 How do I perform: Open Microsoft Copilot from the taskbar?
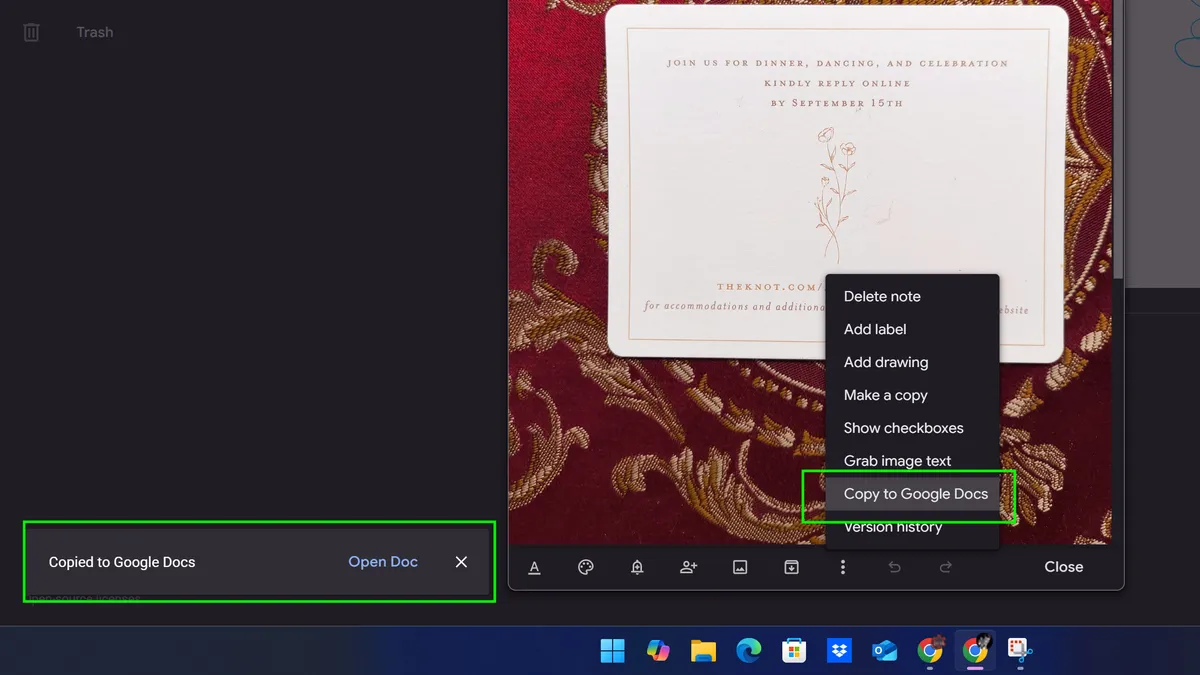pyautogui.click(x=658, y=651)
